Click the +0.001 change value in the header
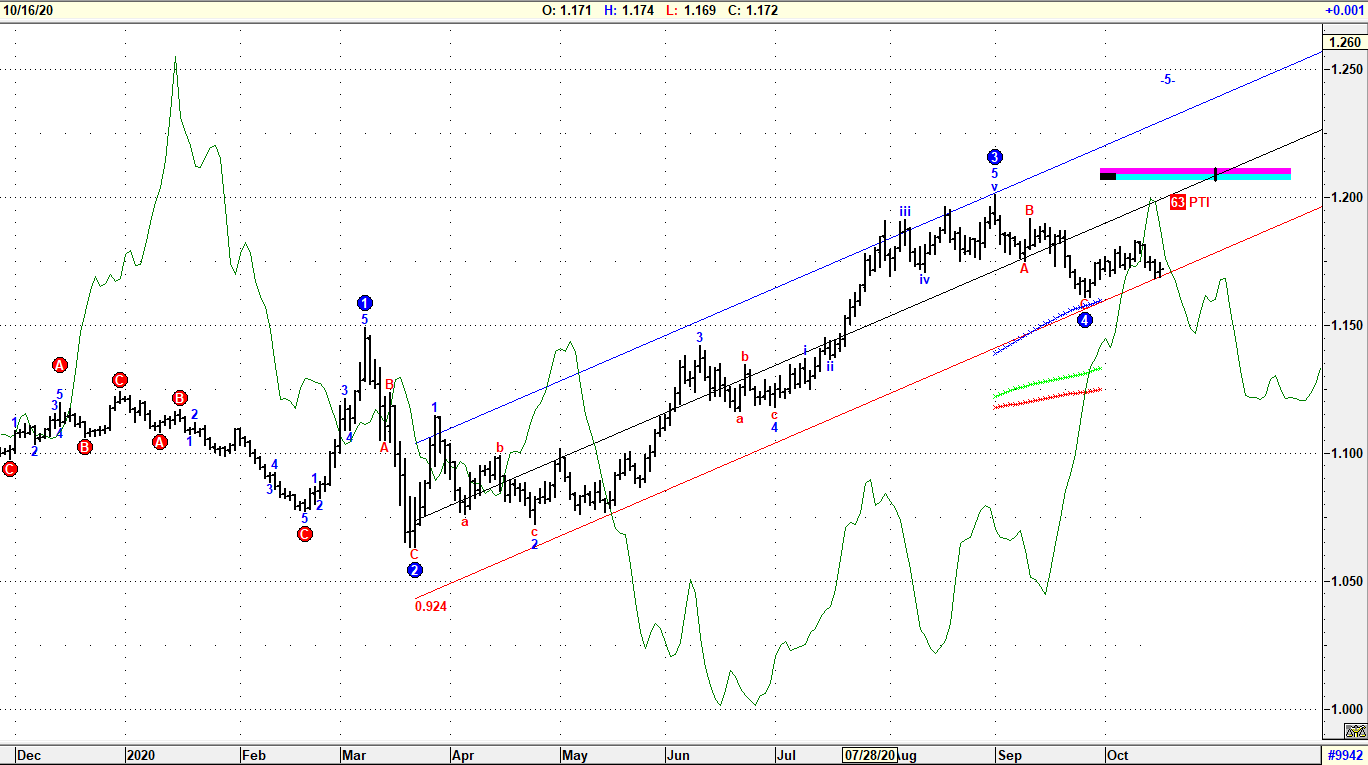This screenshot has height=765, width=1368. [x=1343, y=10]
